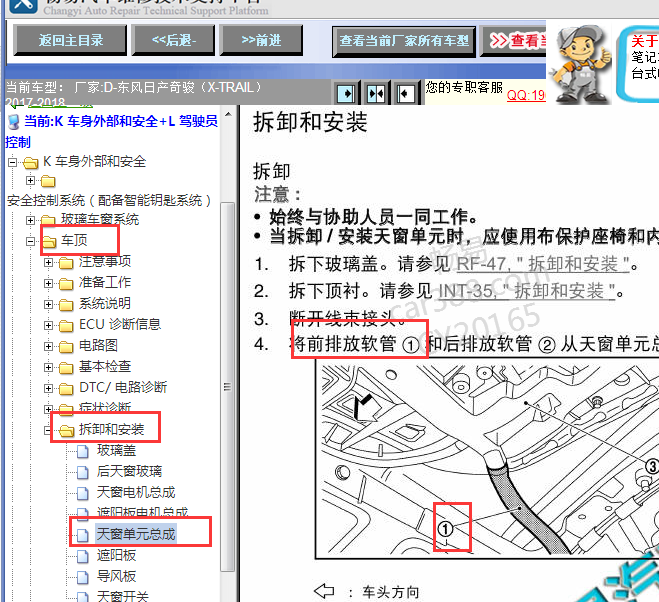Viewport: 659px width, 602px height.
Task: Select the 车顶 folder icon
Action: pyautogui.click(x=49, y=241)
